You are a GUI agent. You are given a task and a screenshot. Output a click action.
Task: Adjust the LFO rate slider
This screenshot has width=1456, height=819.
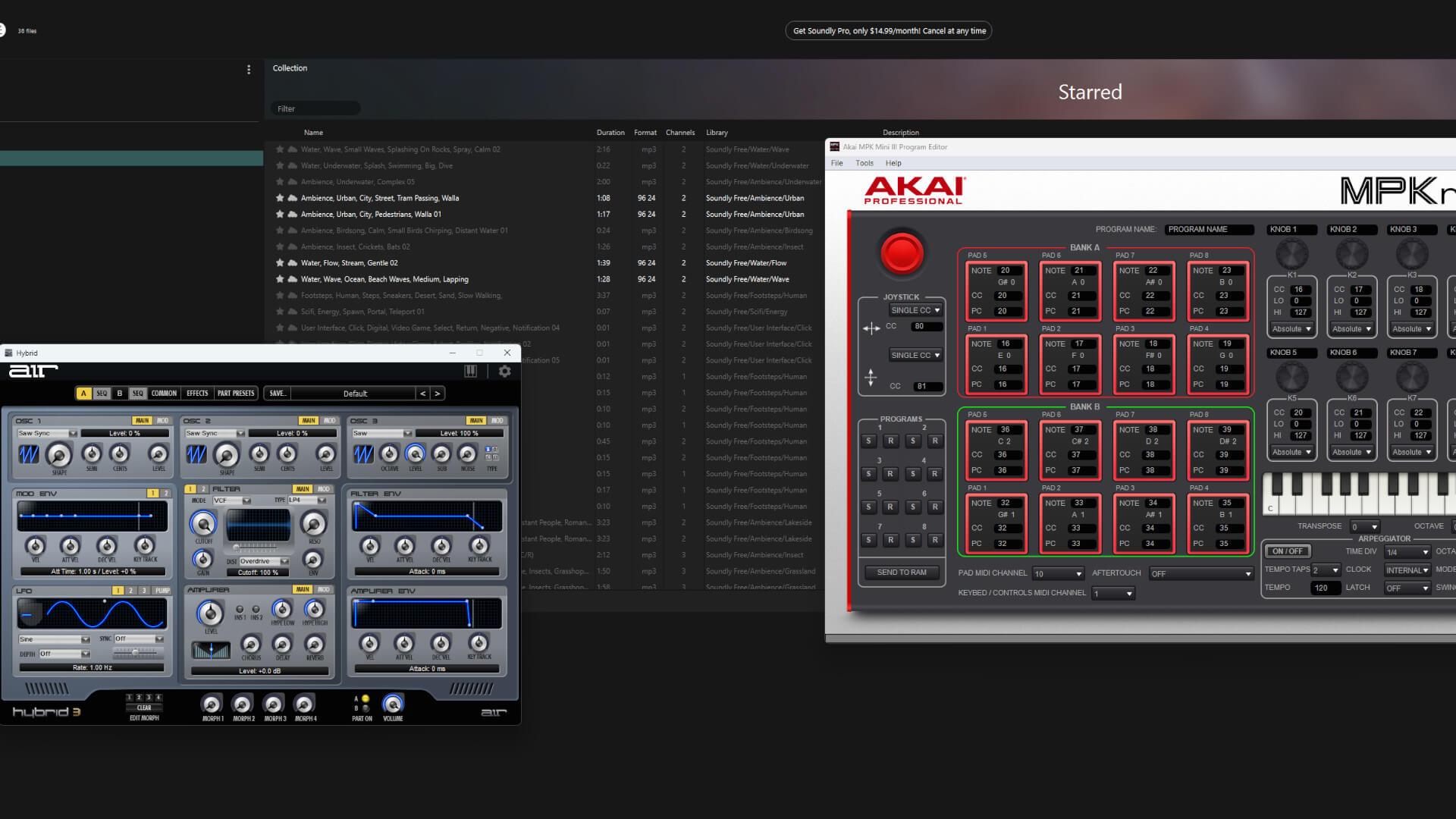tap(137, 652)
